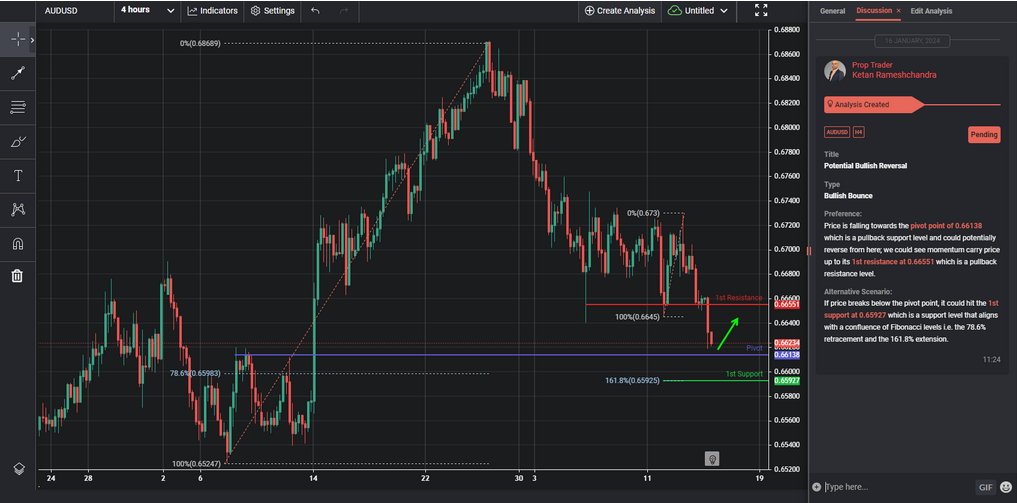This screenshot has height=503, width=1017.
Task: Click the 100%(0.65247) Fibonacci label
Action: [197, 463]
